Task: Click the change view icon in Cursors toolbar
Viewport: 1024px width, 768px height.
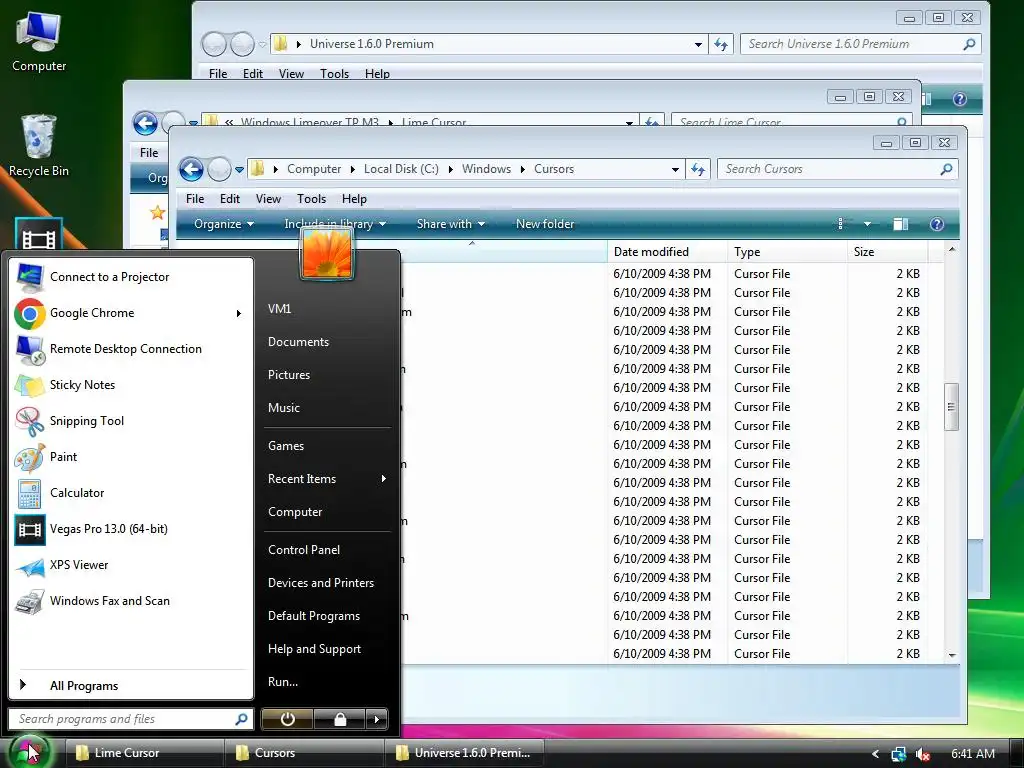Action: [x=840, y=224]
